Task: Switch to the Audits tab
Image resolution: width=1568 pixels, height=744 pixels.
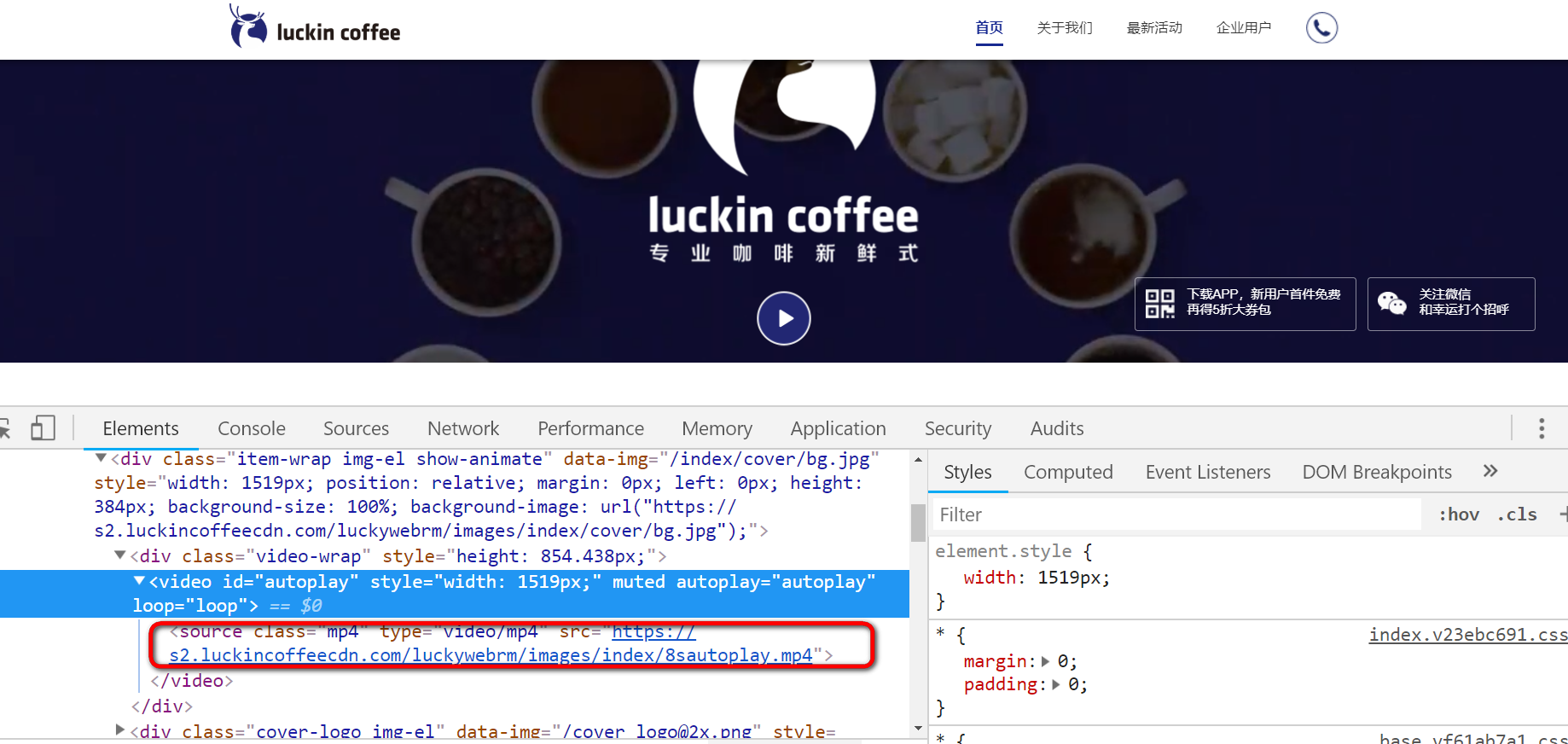Action: pos(1057,428)
